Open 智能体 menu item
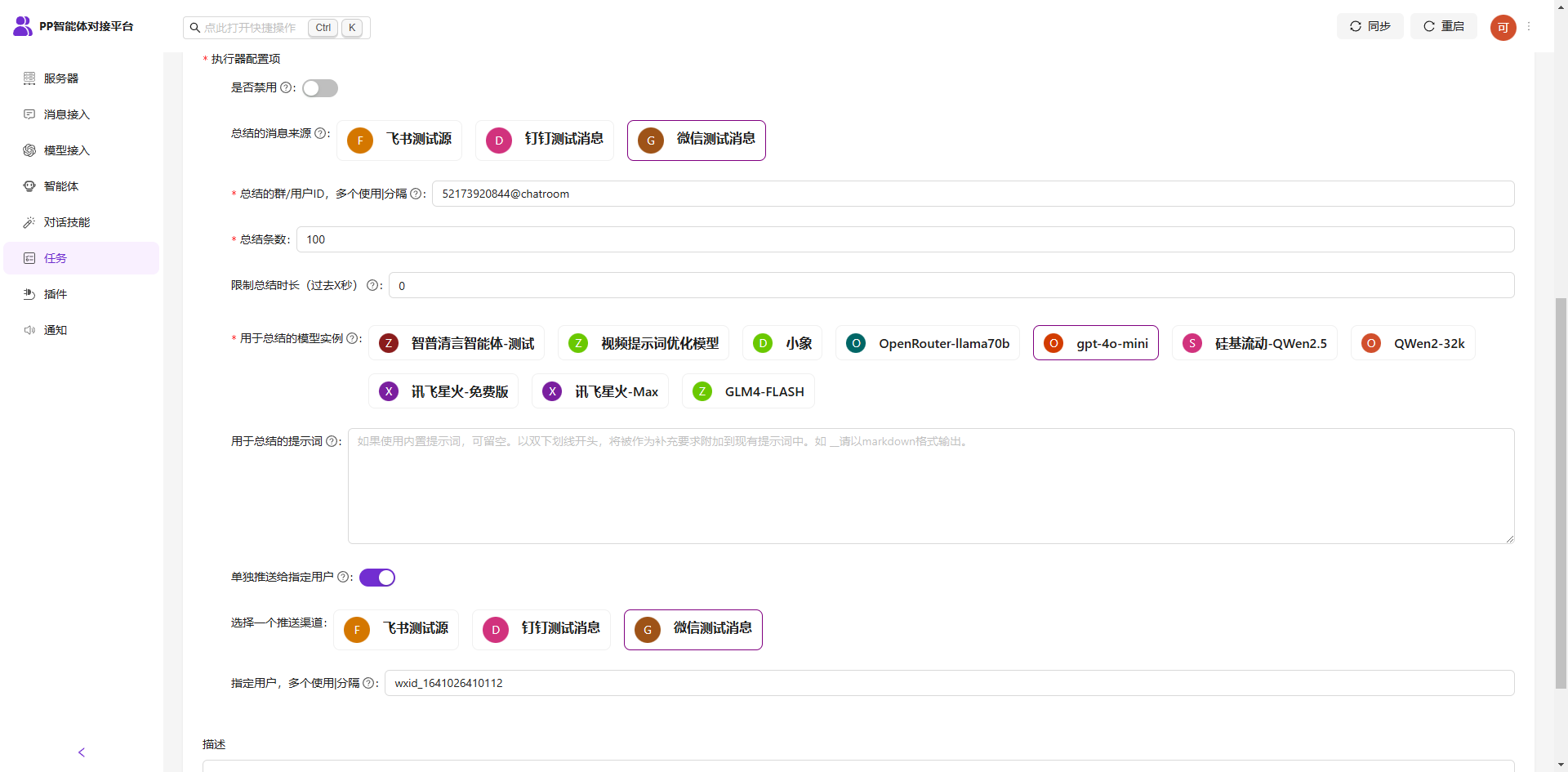This screenshot has width=1568, height=772. coord(82,186)
